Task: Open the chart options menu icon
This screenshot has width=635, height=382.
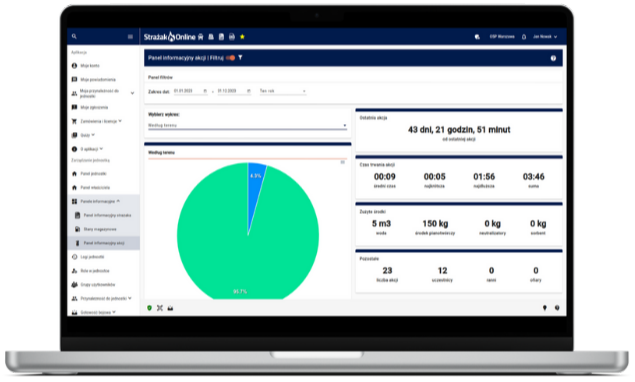Action: 343,162
